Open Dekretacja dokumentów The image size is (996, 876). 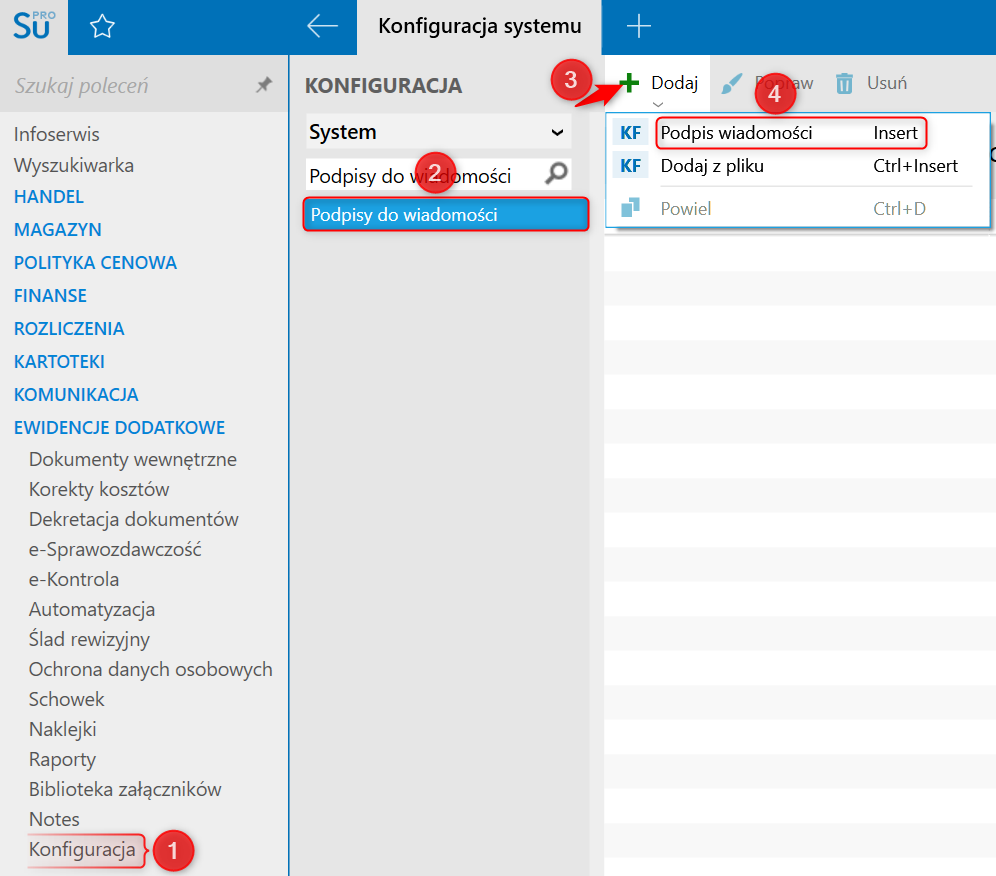pyautogui.click(x=133, y=519)
